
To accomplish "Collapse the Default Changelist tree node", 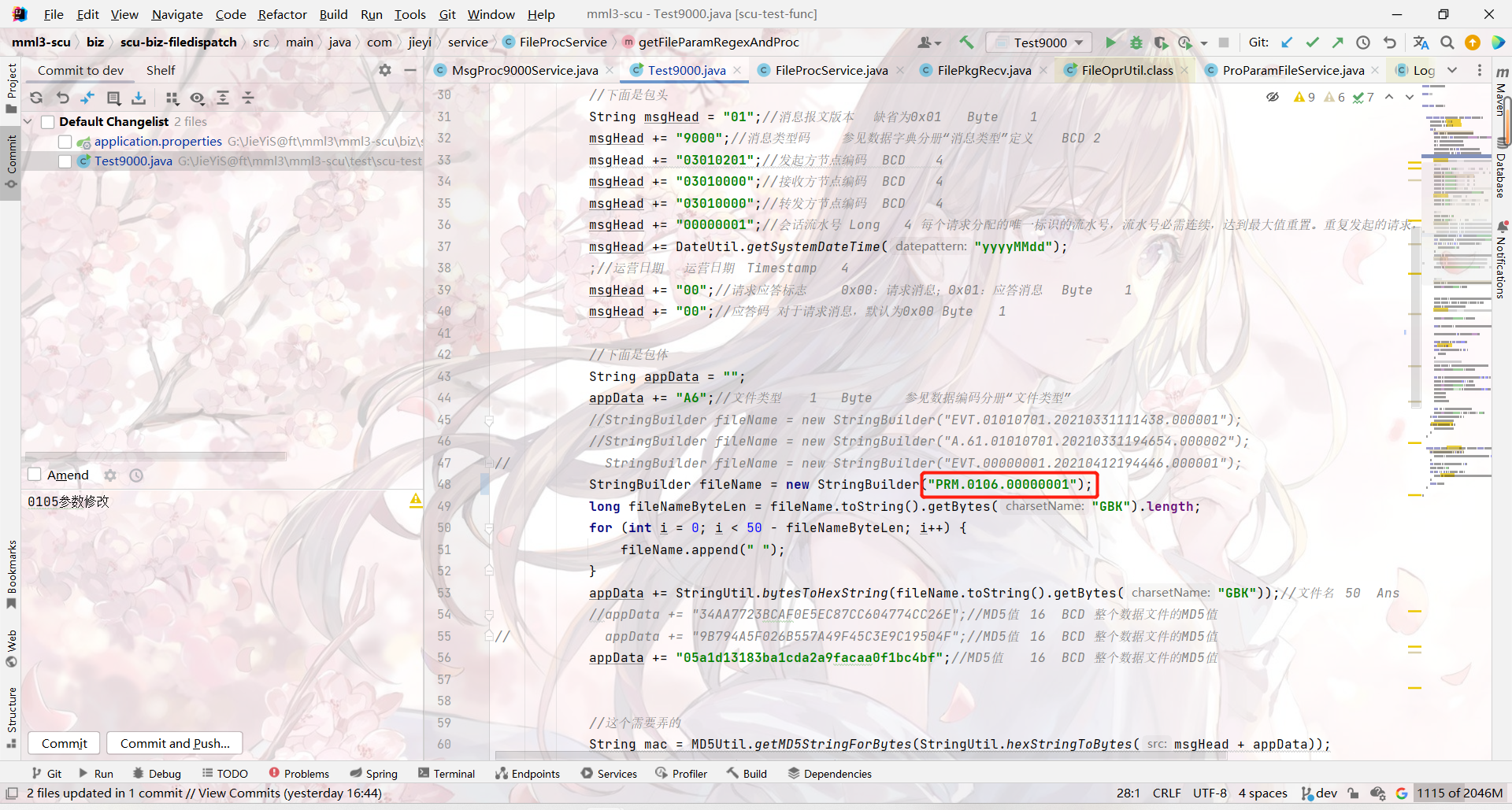I will [x=28, y=122].
